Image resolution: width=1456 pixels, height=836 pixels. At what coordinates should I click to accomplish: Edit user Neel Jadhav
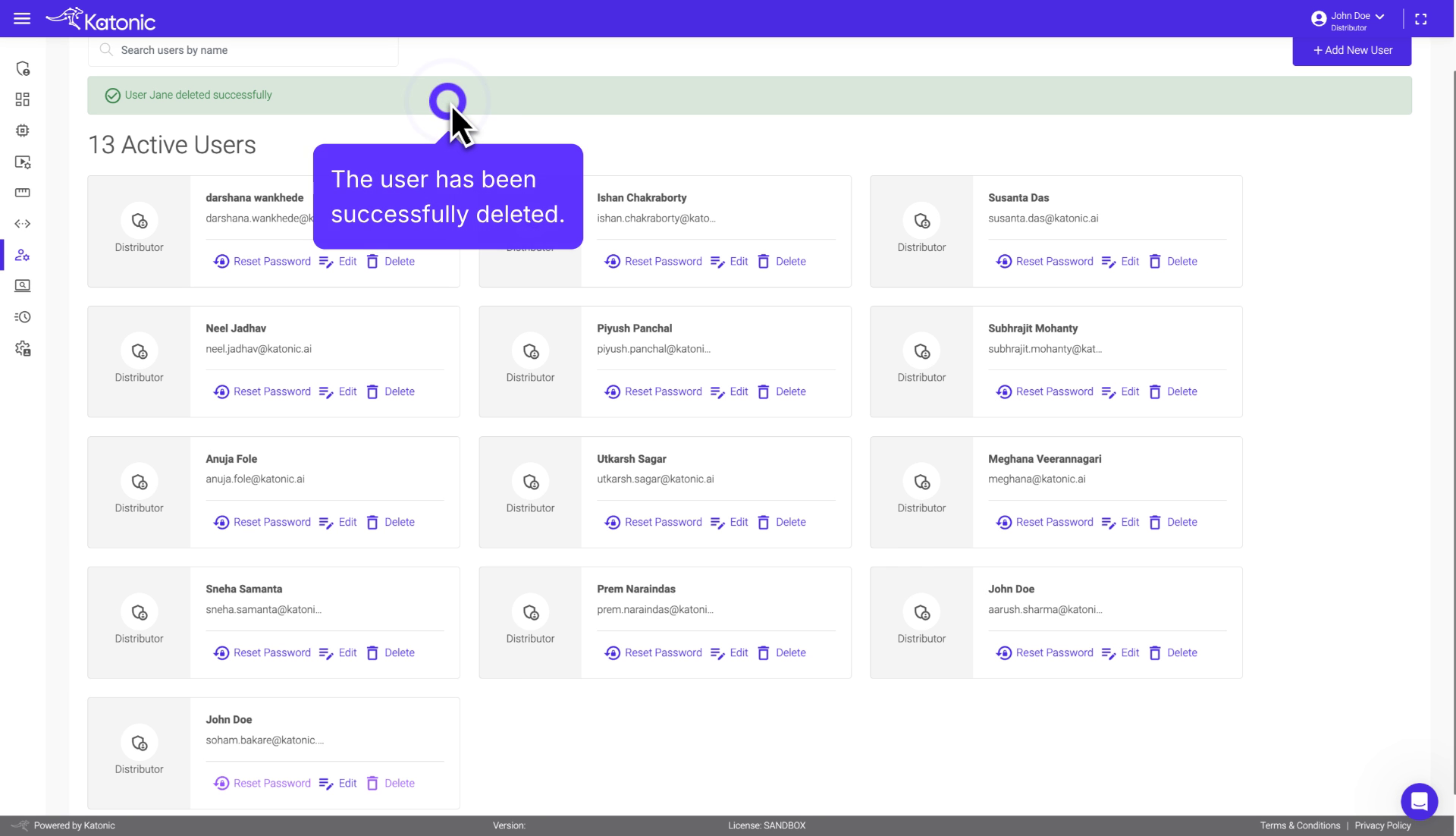tap(347, 391)
